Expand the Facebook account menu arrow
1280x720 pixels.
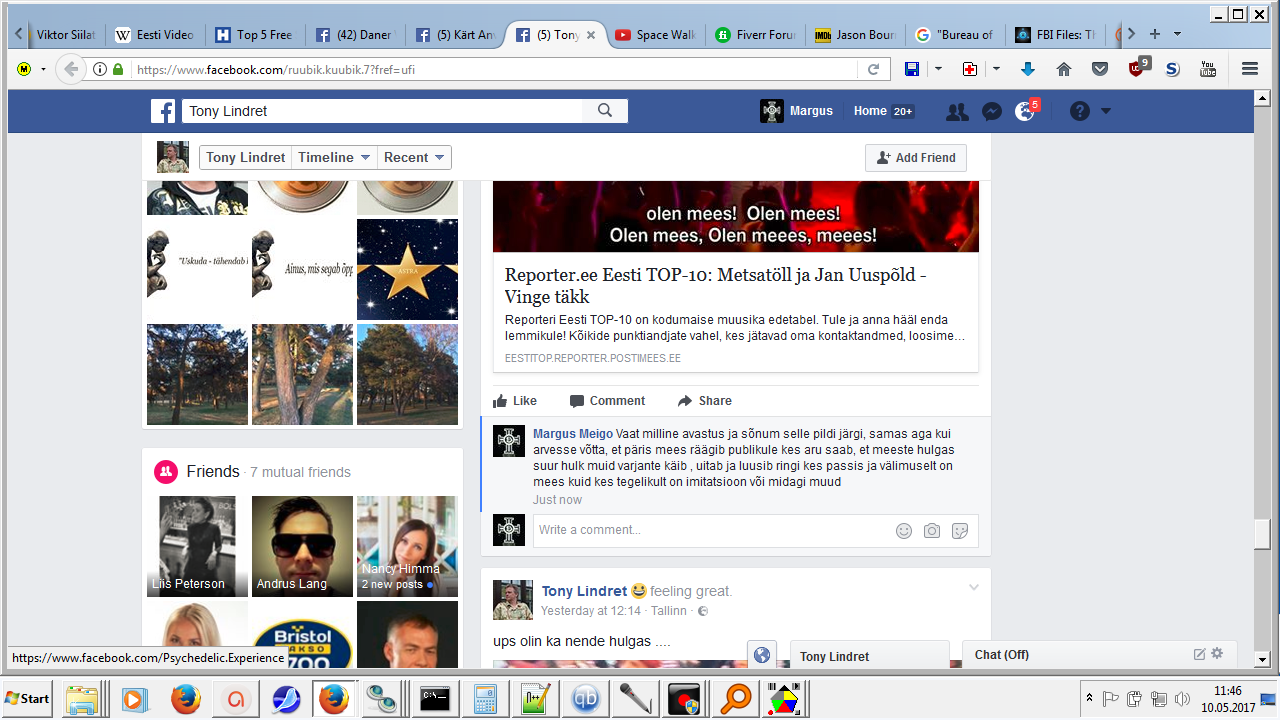[1106, 111]
